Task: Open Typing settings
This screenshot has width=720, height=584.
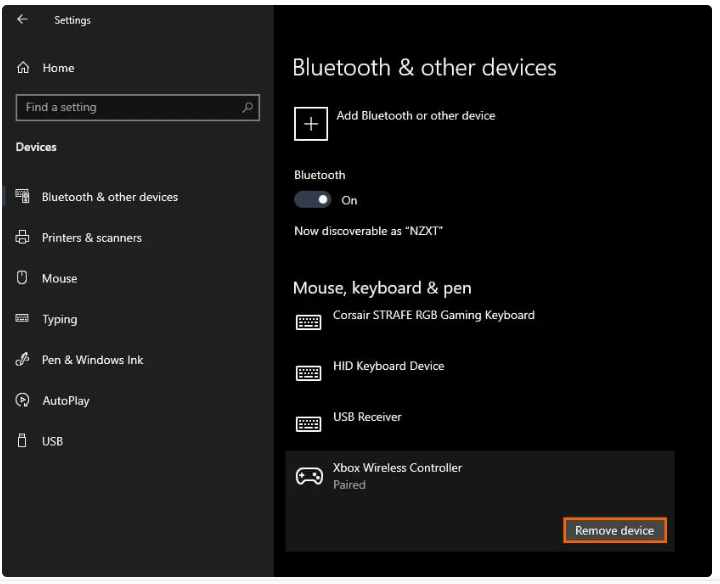Action: click(x=60, y=319)
